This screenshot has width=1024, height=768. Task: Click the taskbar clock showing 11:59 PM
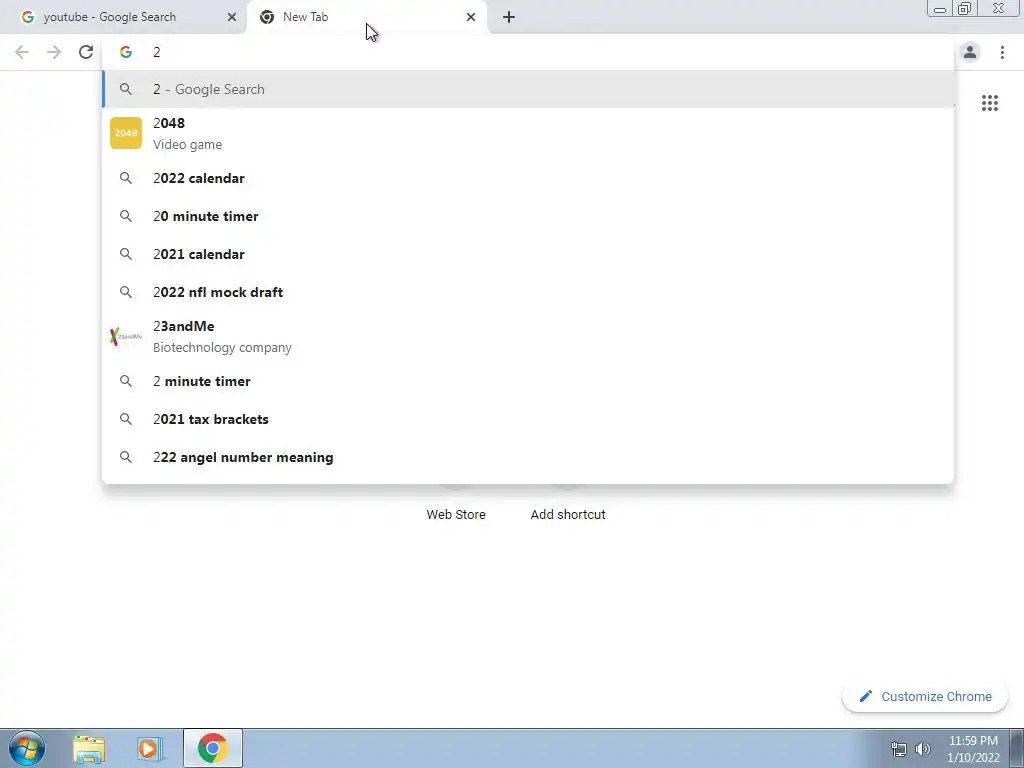click(973, 749)
